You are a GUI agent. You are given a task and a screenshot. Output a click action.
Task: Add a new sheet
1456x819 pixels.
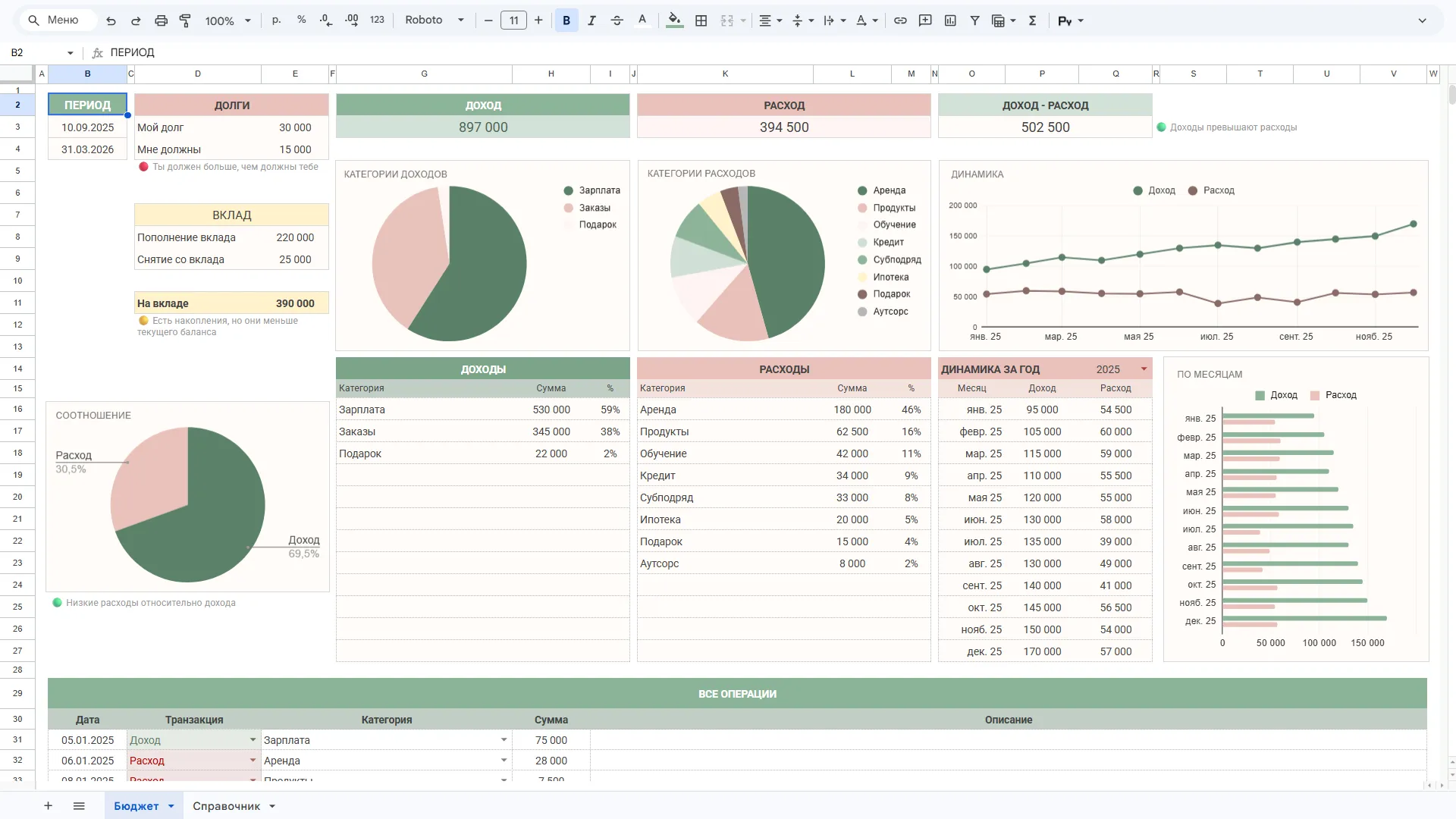[x=48, y=806]
